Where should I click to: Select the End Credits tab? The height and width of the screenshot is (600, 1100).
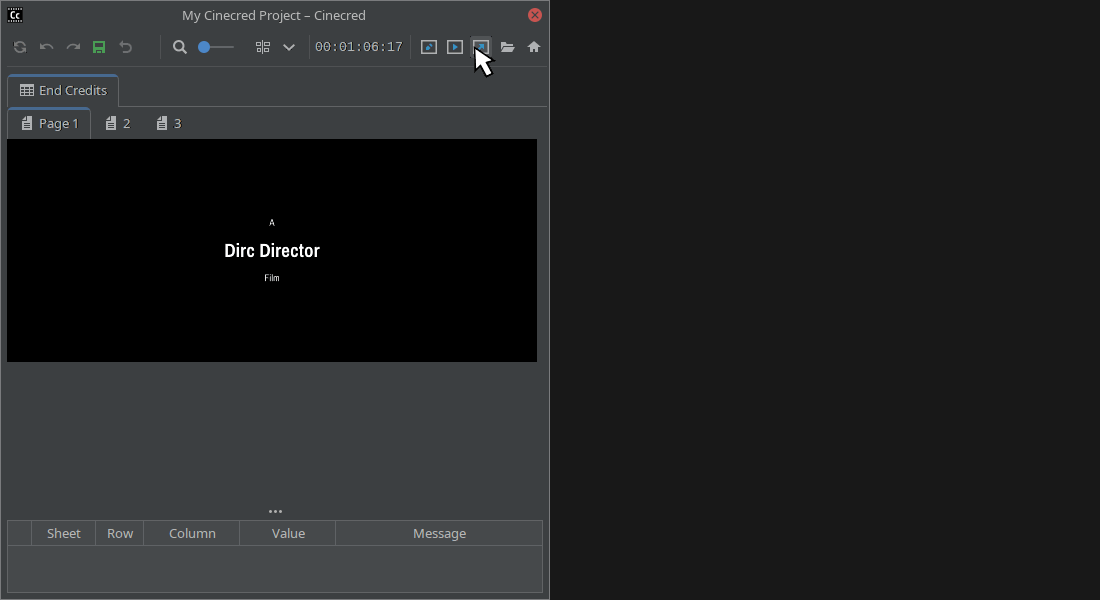63,91
